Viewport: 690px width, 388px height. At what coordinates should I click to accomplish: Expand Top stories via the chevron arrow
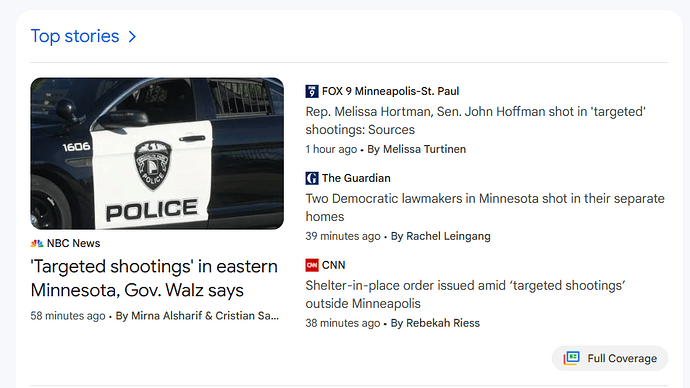132,37
